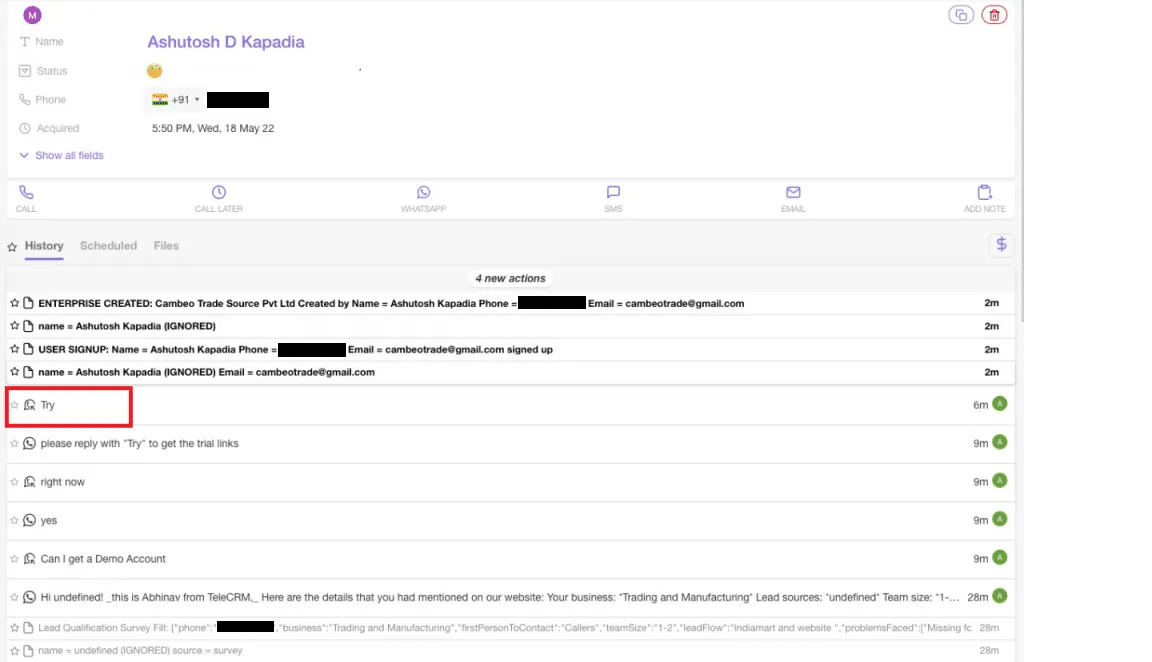Image resolution: width=1152 pixels, height=662 pixels.
Task: Click the red delete trash icon
Action: coord(994,15)
